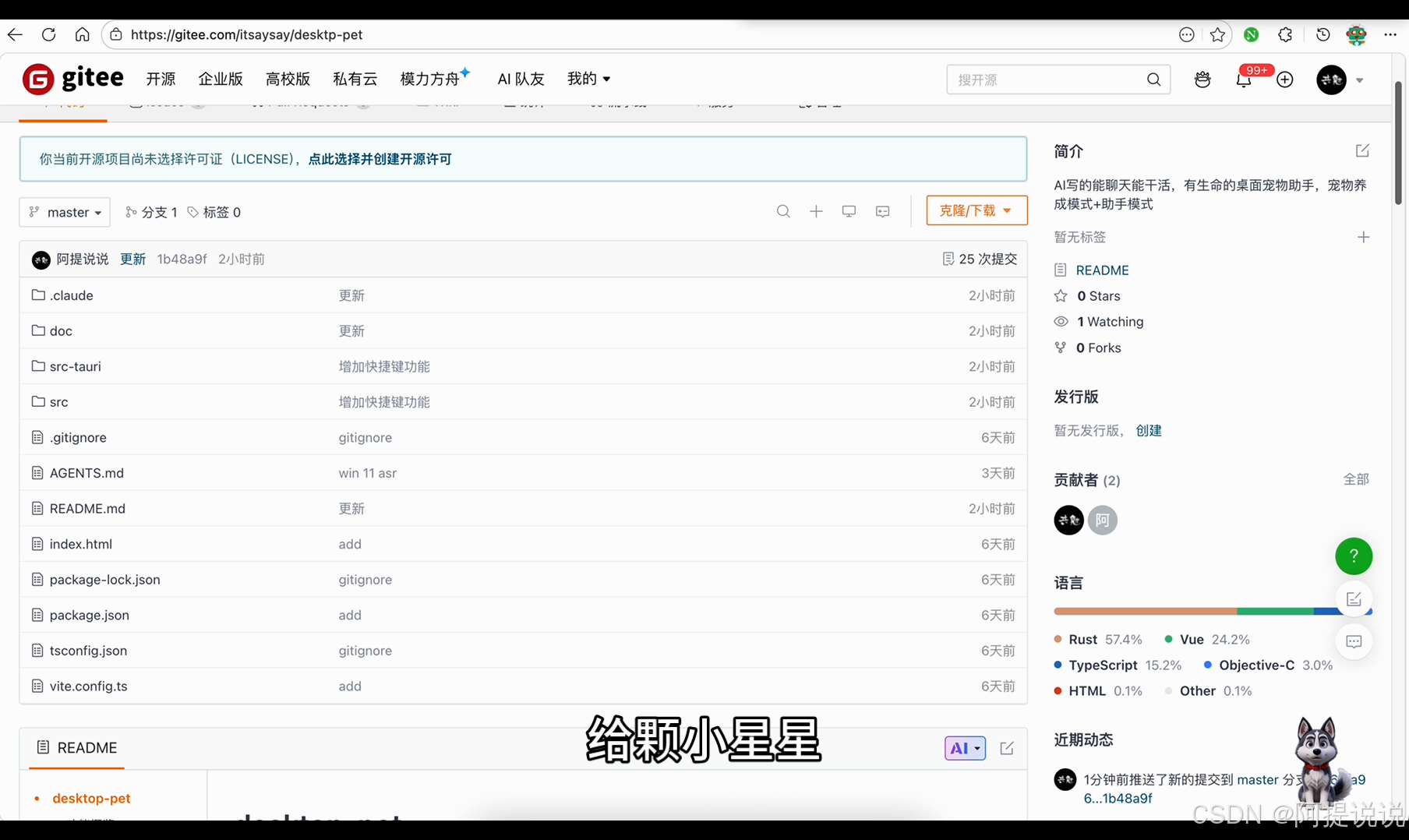Open the 私有云 nav item
The height and width of the screenshot is (840, 1409).
coord(355,79)
